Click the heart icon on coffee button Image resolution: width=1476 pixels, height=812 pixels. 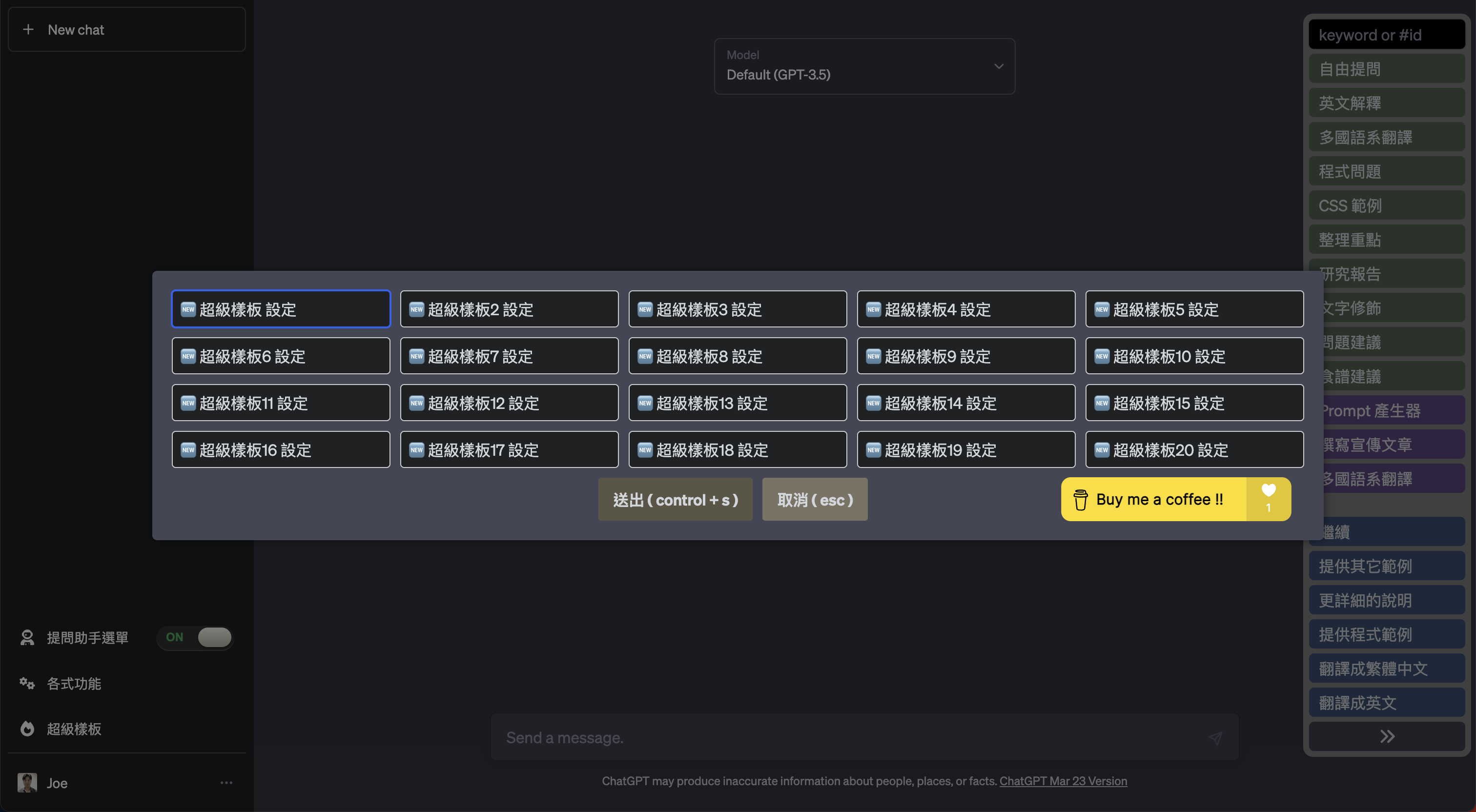(x=1268, y=490)
